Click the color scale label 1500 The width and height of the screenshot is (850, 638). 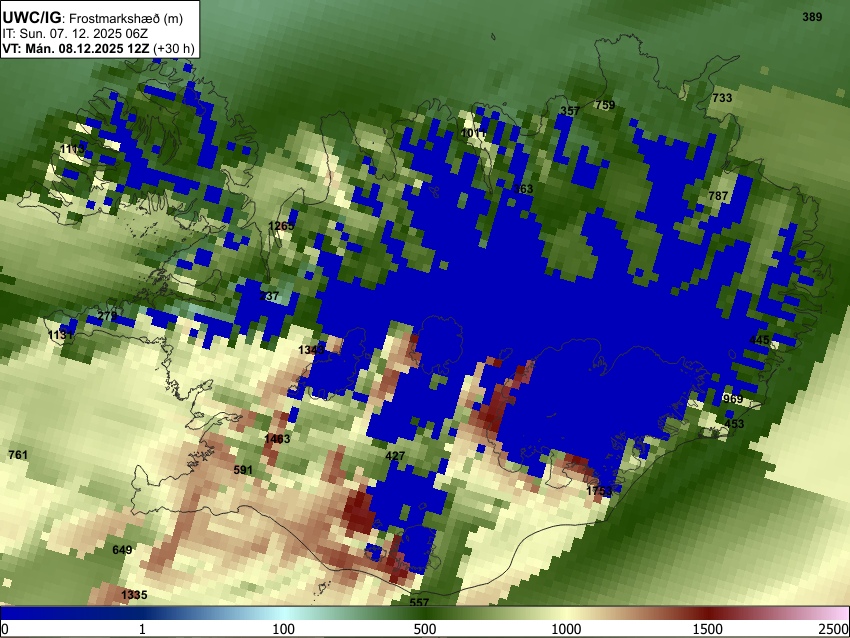[x=708, y=629]
